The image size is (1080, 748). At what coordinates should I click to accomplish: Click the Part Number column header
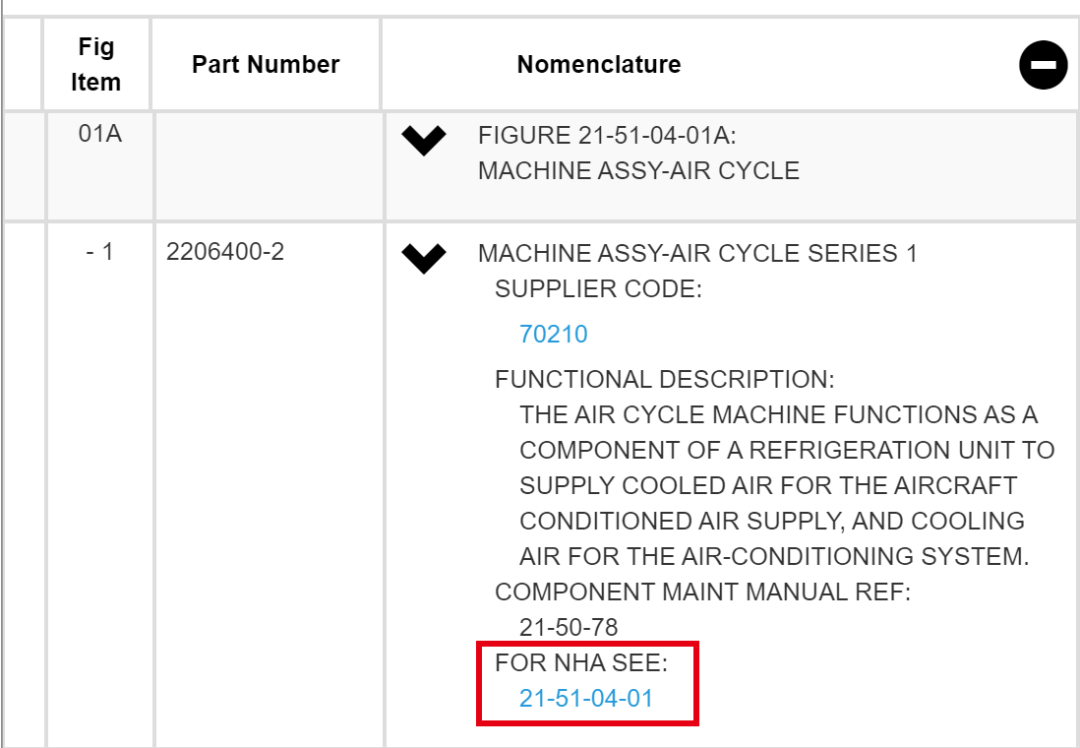[x=265, y=65]
